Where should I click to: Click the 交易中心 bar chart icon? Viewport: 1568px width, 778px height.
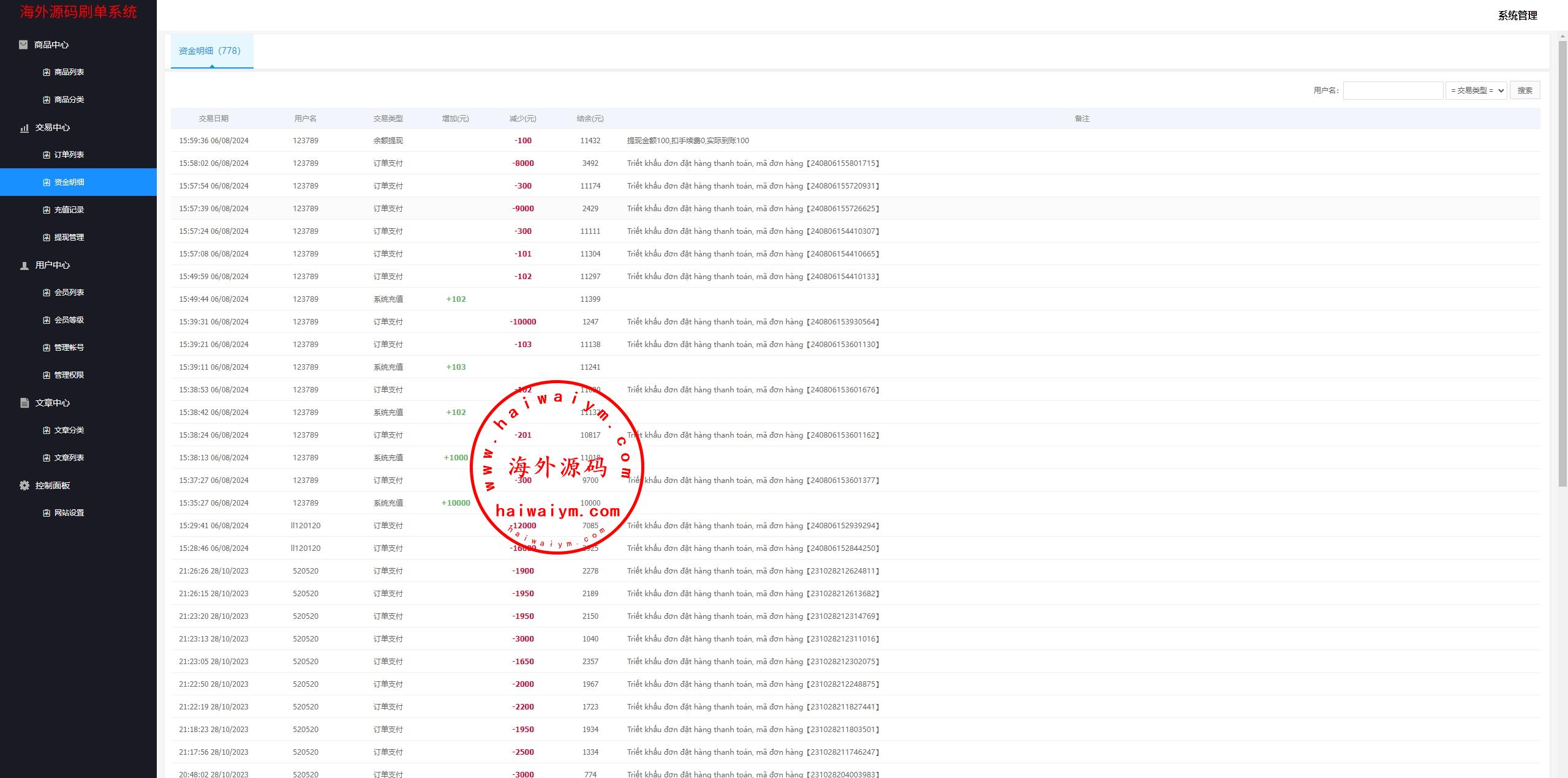24,128
